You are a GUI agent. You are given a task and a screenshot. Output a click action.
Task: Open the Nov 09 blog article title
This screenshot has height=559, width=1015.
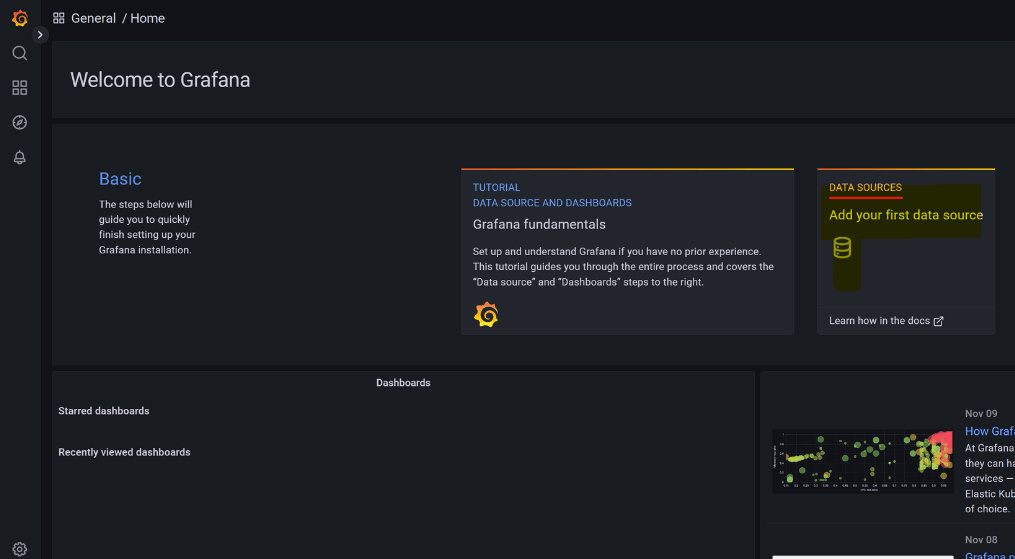coord(989,432)
